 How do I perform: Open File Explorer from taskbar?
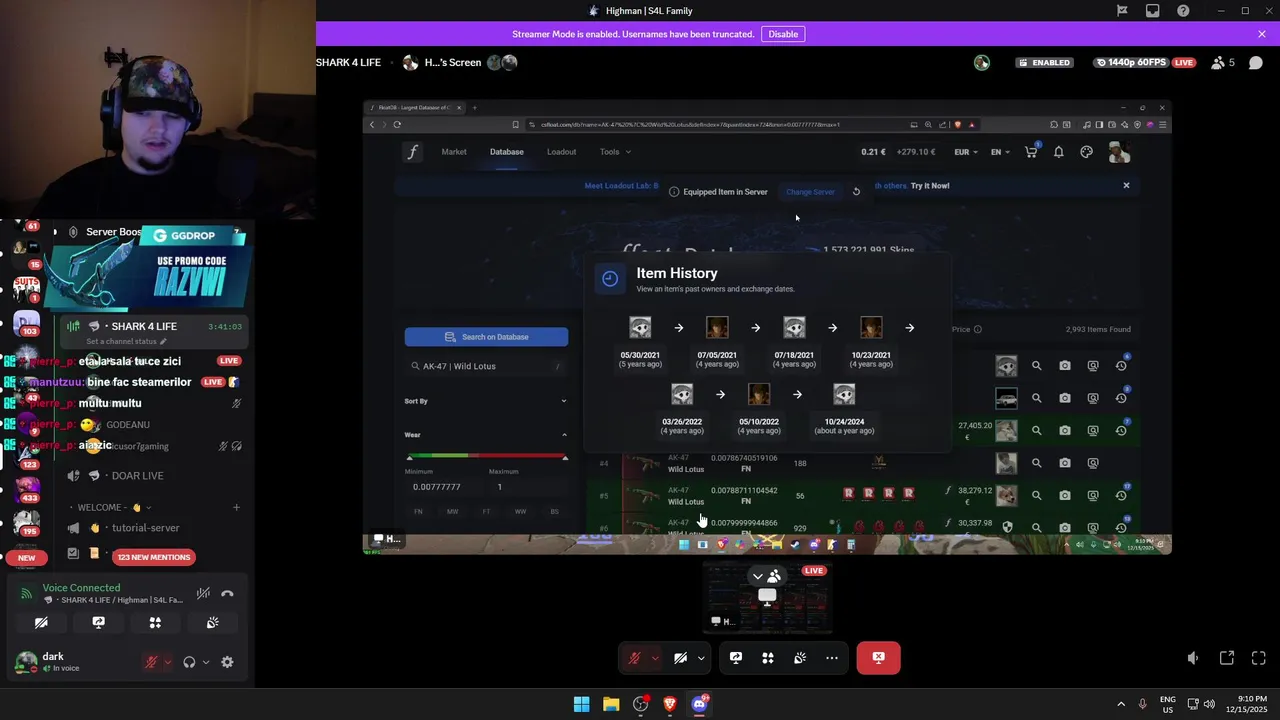pos(610,704)
